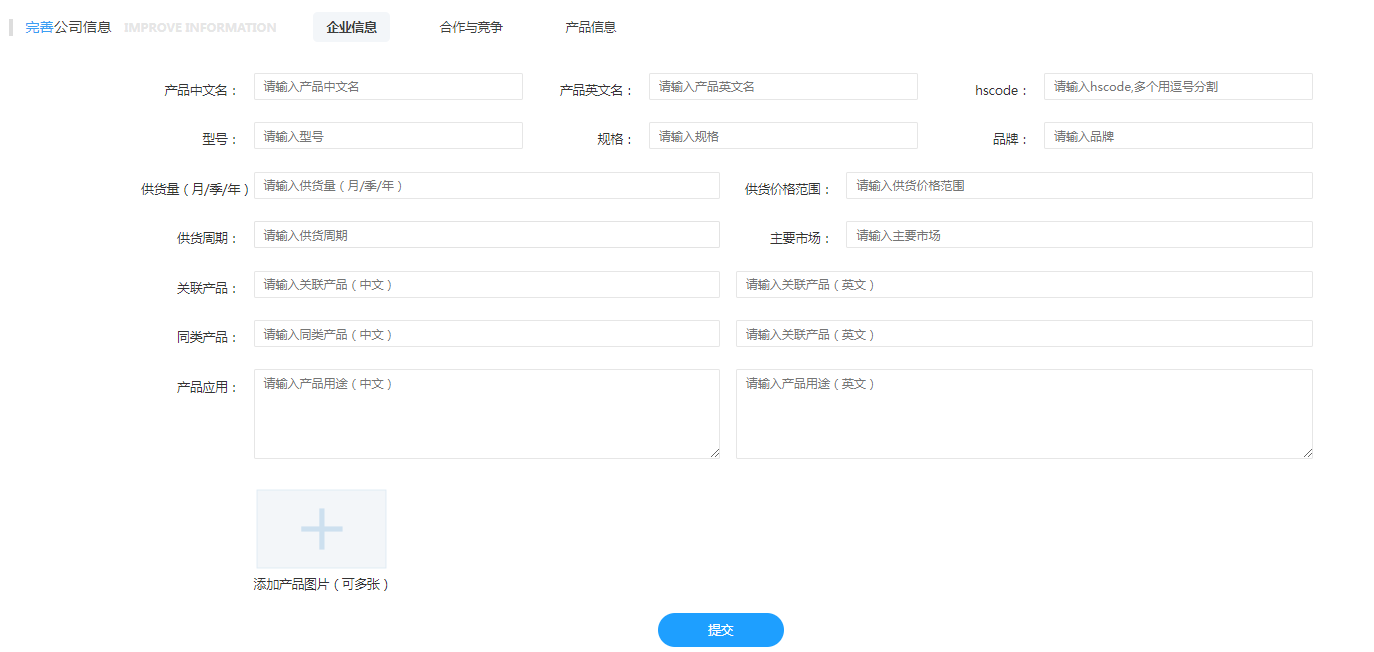Click into the 产品英文名 text box

[x=783, y=87]
